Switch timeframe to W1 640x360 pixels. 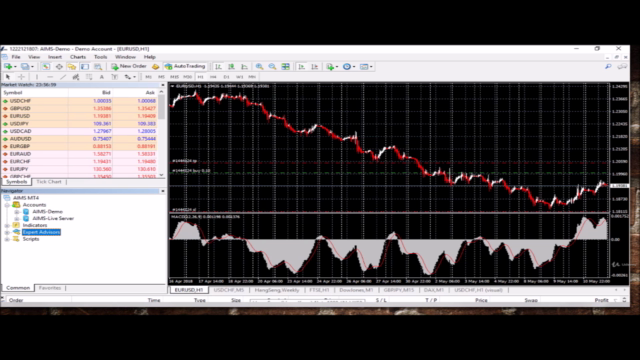240,77
